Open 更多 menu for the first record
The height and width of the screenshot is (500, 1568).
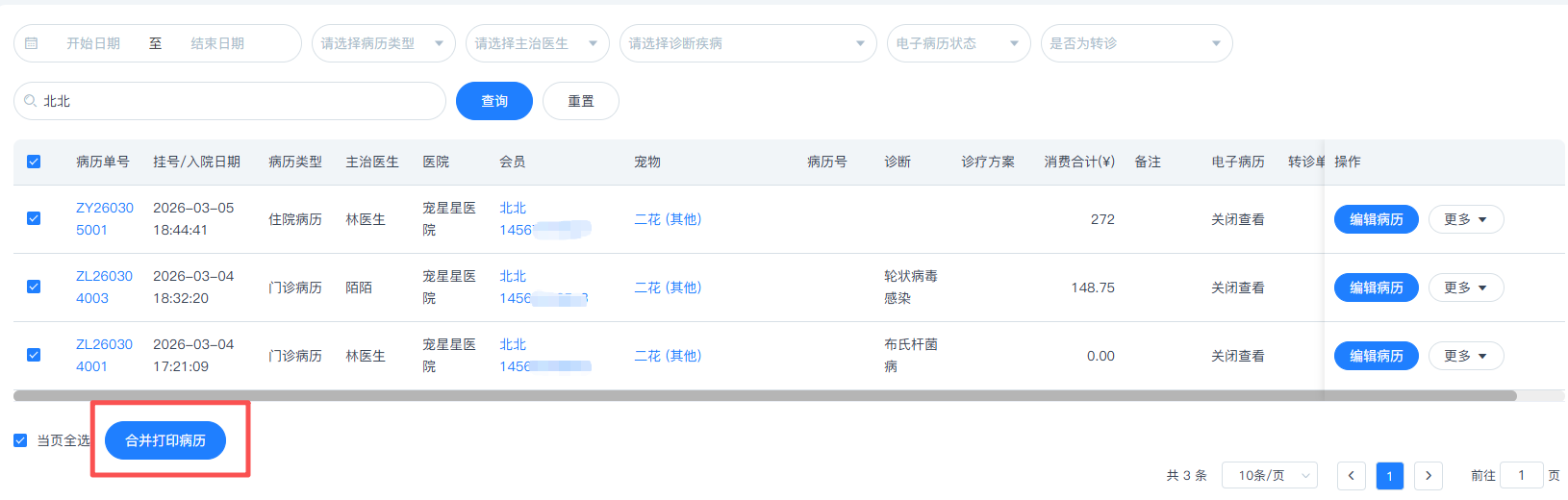(1465, 219)
